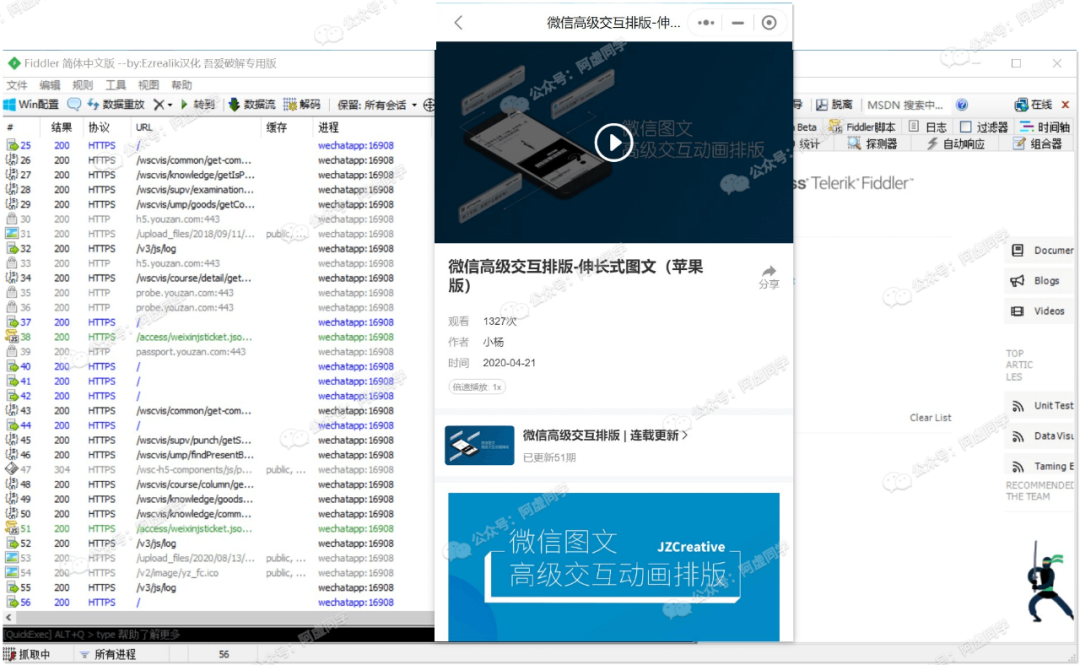The width and height of the screenshot is (1080, 665).
Task: Click the WeChat circular target close icon
Action: tap(769, 23)
